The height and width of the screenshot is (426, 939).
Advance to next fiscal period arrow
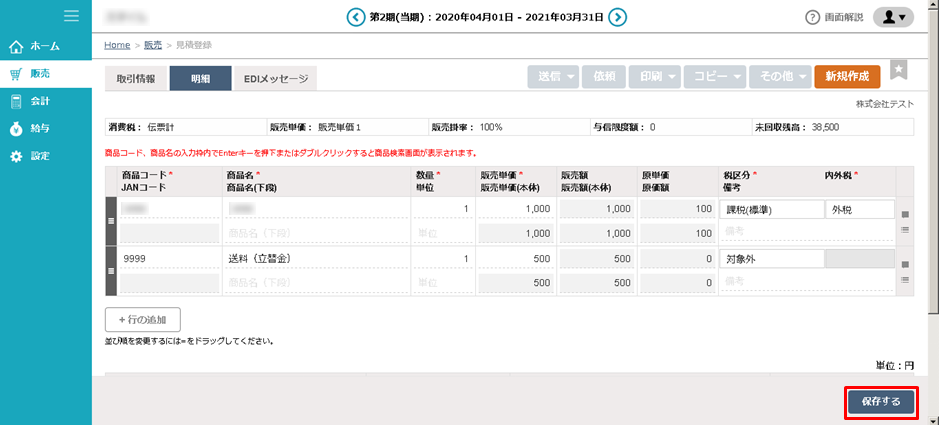pyautogui.click(x=618, y=16)
